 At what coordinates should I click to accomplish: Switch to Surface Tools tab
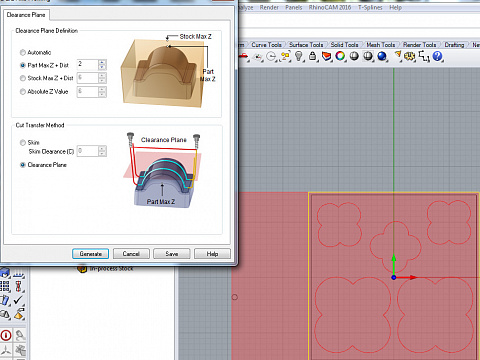click(x=306, y=45)
